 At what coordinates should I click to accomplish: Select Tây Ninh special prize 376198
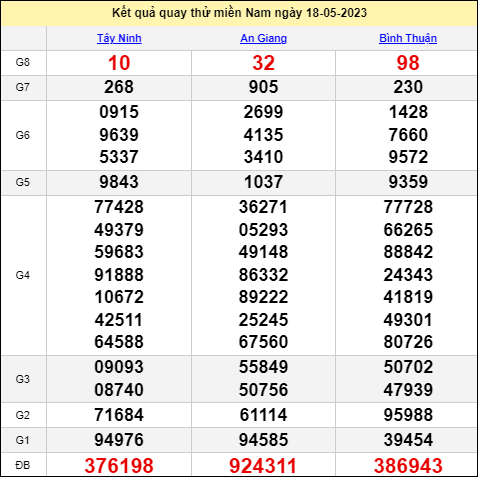coord(119,466)
